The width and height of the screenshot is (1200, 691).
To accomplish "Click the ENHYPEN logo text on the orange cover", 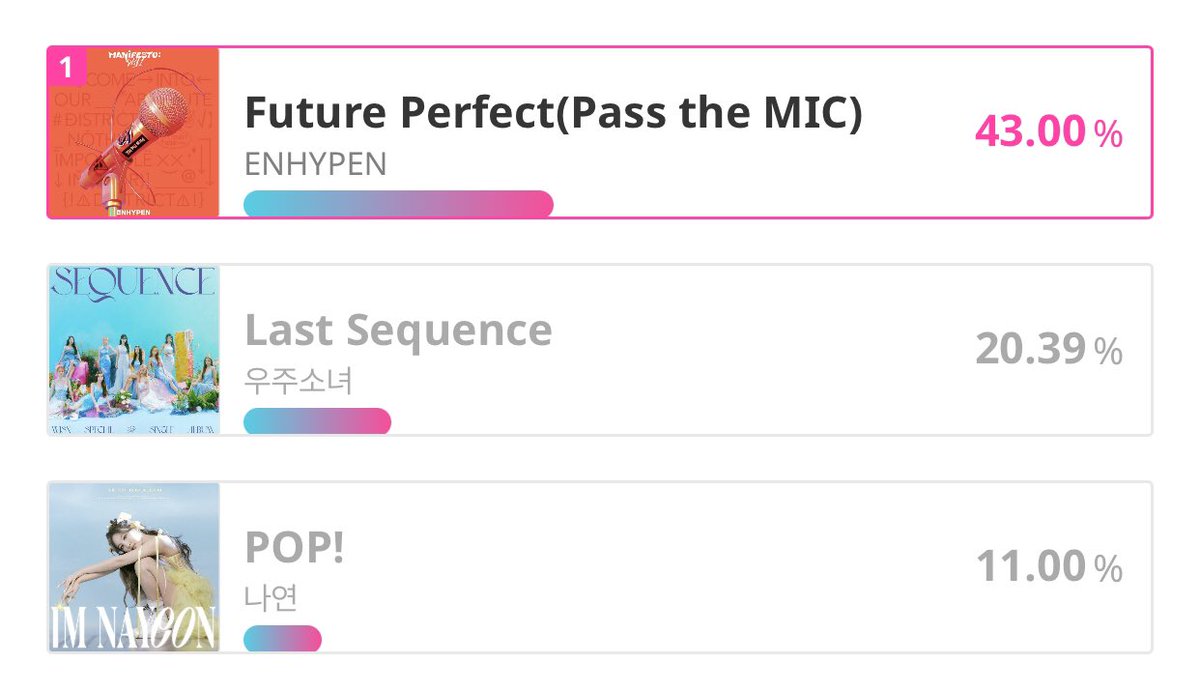I will coord(134,212).
